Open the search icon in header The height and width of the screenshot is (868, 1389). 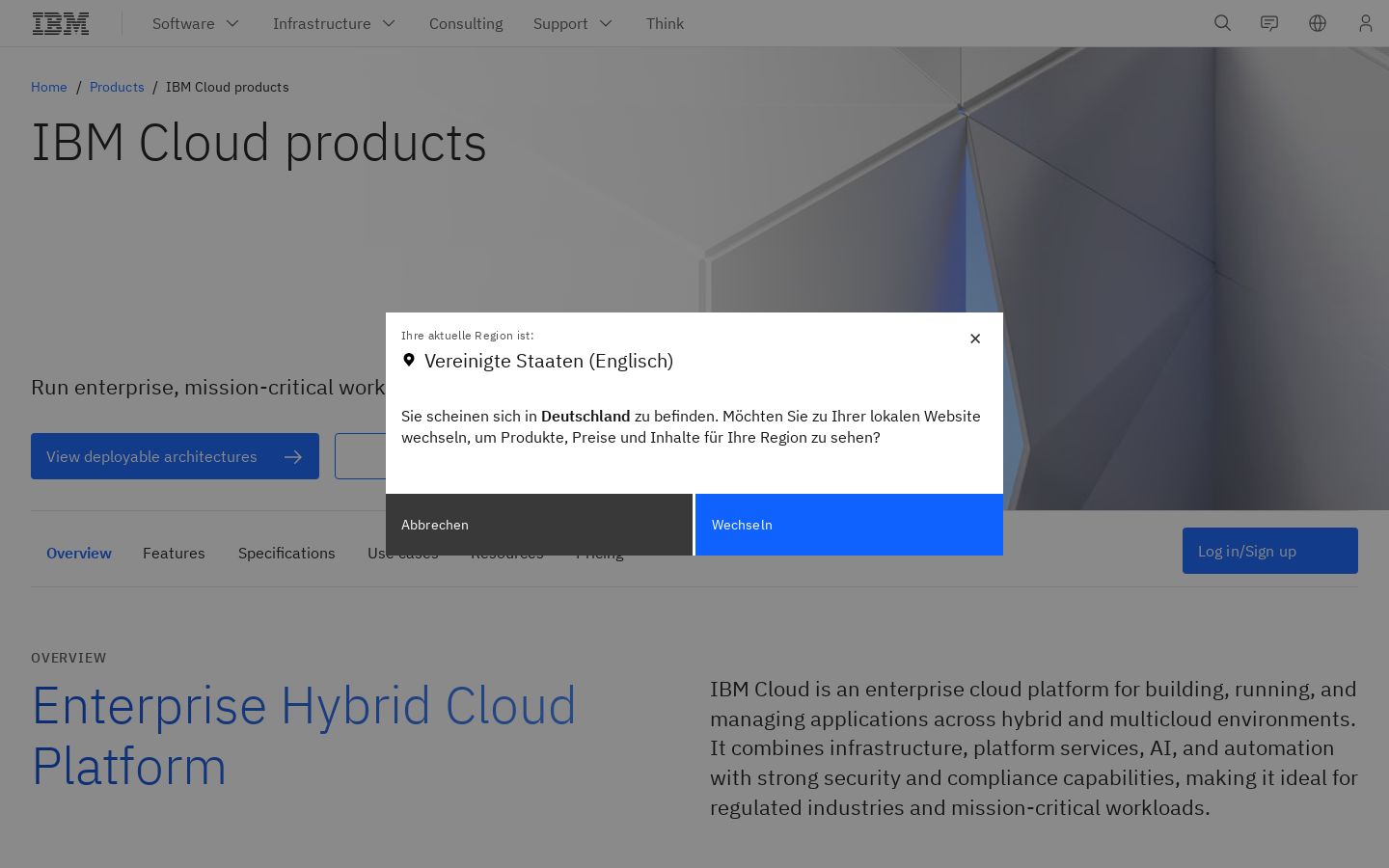click(x=1222, y=23)
